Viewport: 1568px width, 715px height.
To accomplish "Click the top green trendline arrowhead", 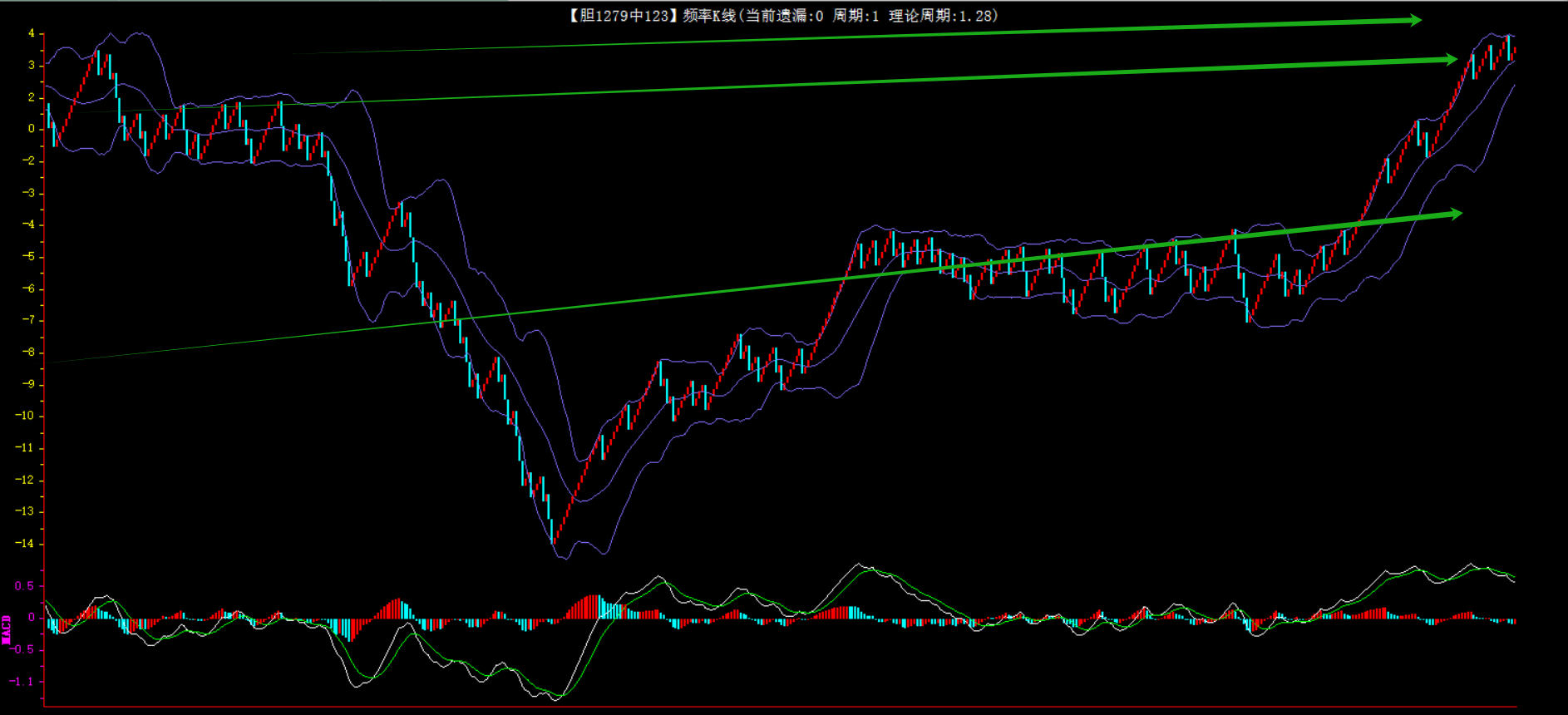I will [x=1415, y=20].
